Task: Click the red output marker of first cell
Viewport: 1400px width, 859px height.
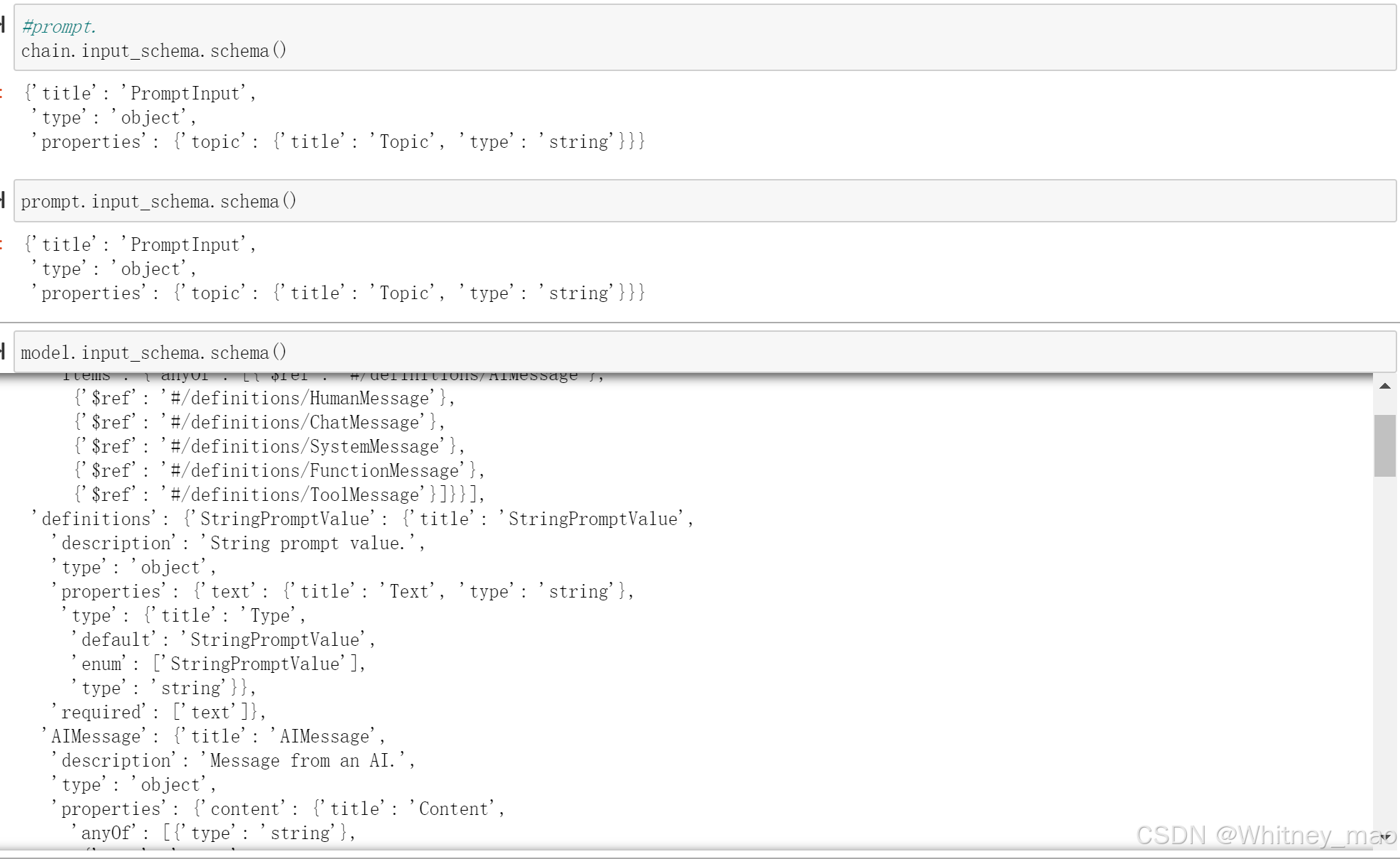Action: pos(2,93)
